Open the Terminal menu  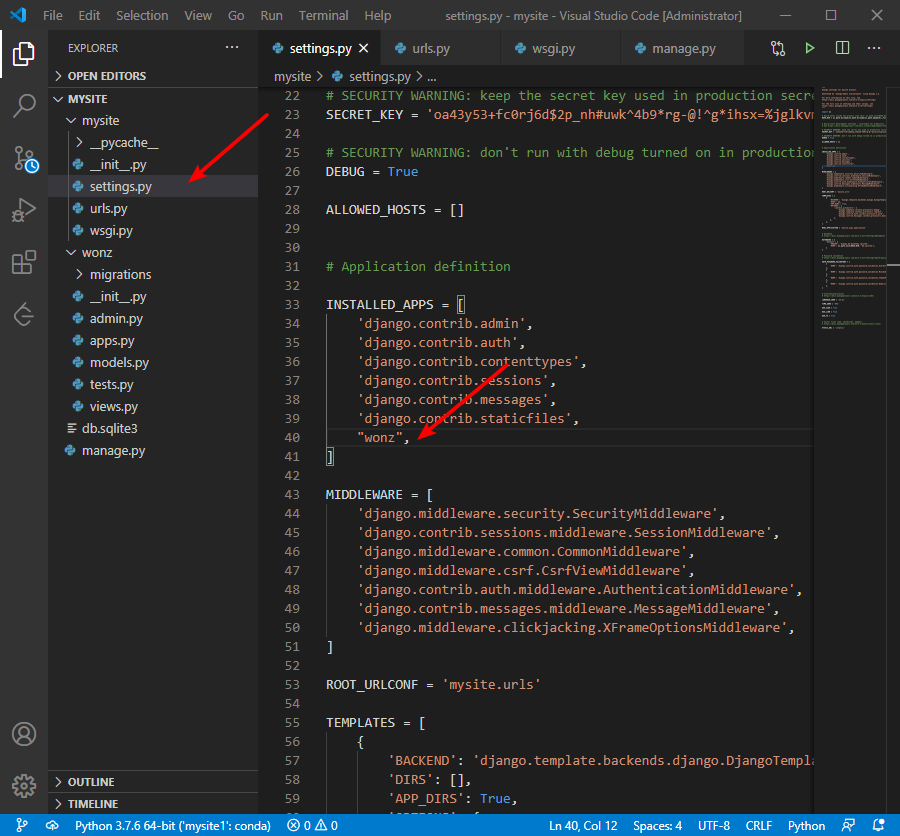[323, 16]
